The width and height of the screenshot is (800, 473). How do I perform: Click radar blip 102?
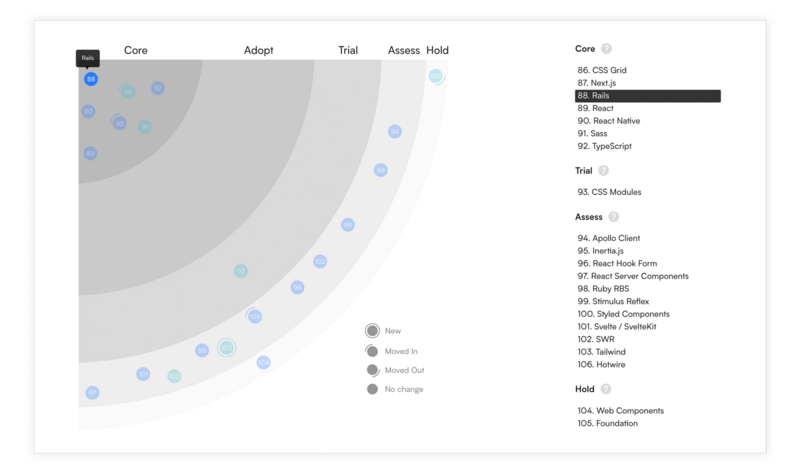tap(320, 261)
